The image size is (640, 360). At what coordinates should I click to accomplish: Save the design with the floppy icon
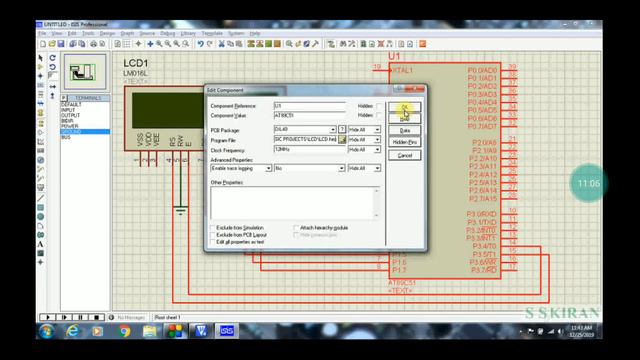(61, 44)
